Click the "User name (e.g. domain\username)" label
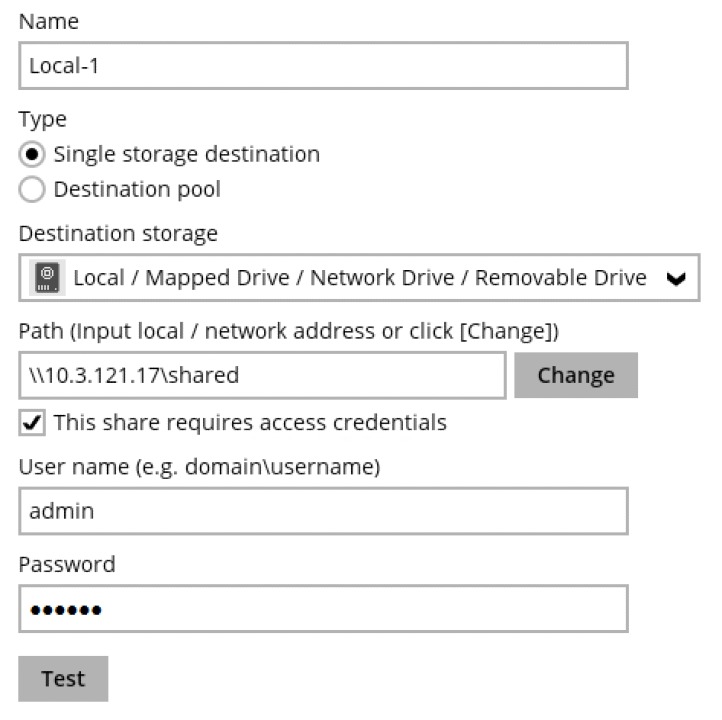The height and width of the screenshot is (720, 722). pyautogui.click(x=199, y=466)
